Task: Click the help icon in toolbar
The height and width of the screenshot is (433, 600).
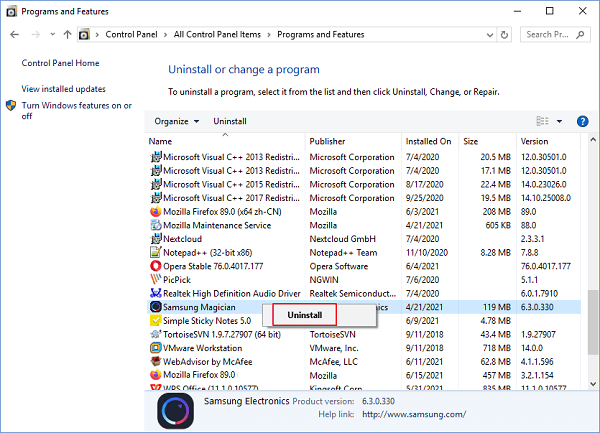Action: tap(580, 121)
